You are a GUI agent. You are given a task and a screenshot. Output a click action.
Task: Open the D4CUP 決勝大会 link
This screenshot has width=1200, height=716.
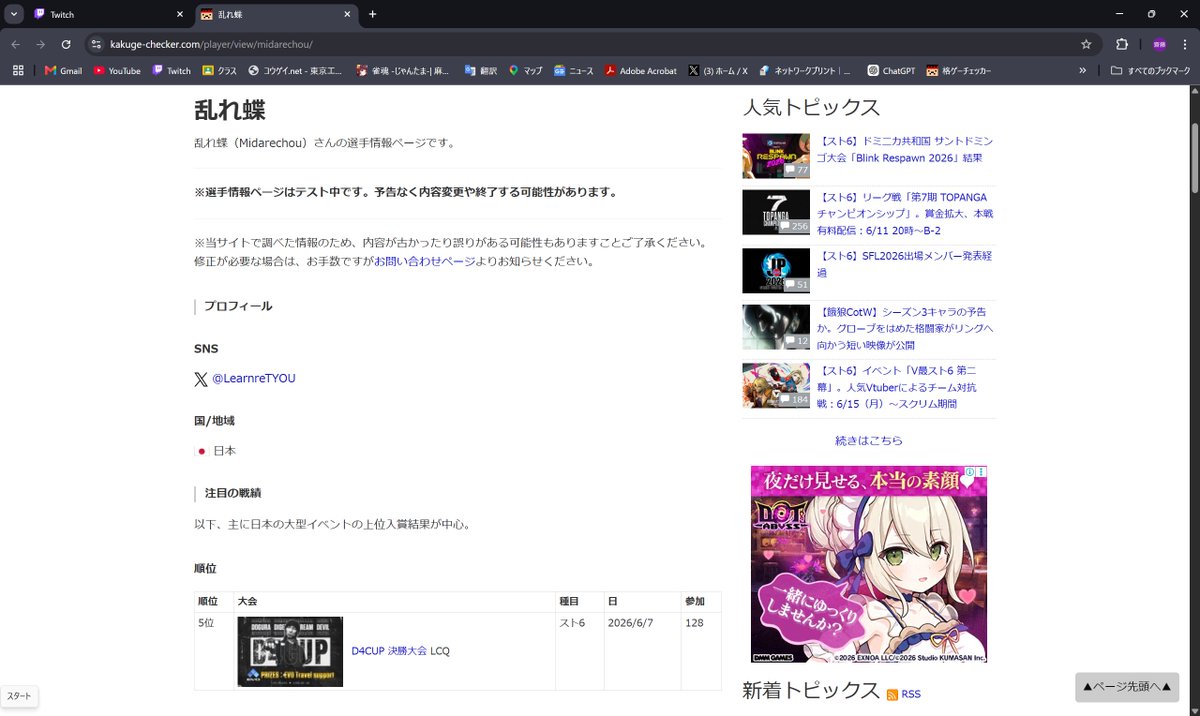[x=389, y=651]
